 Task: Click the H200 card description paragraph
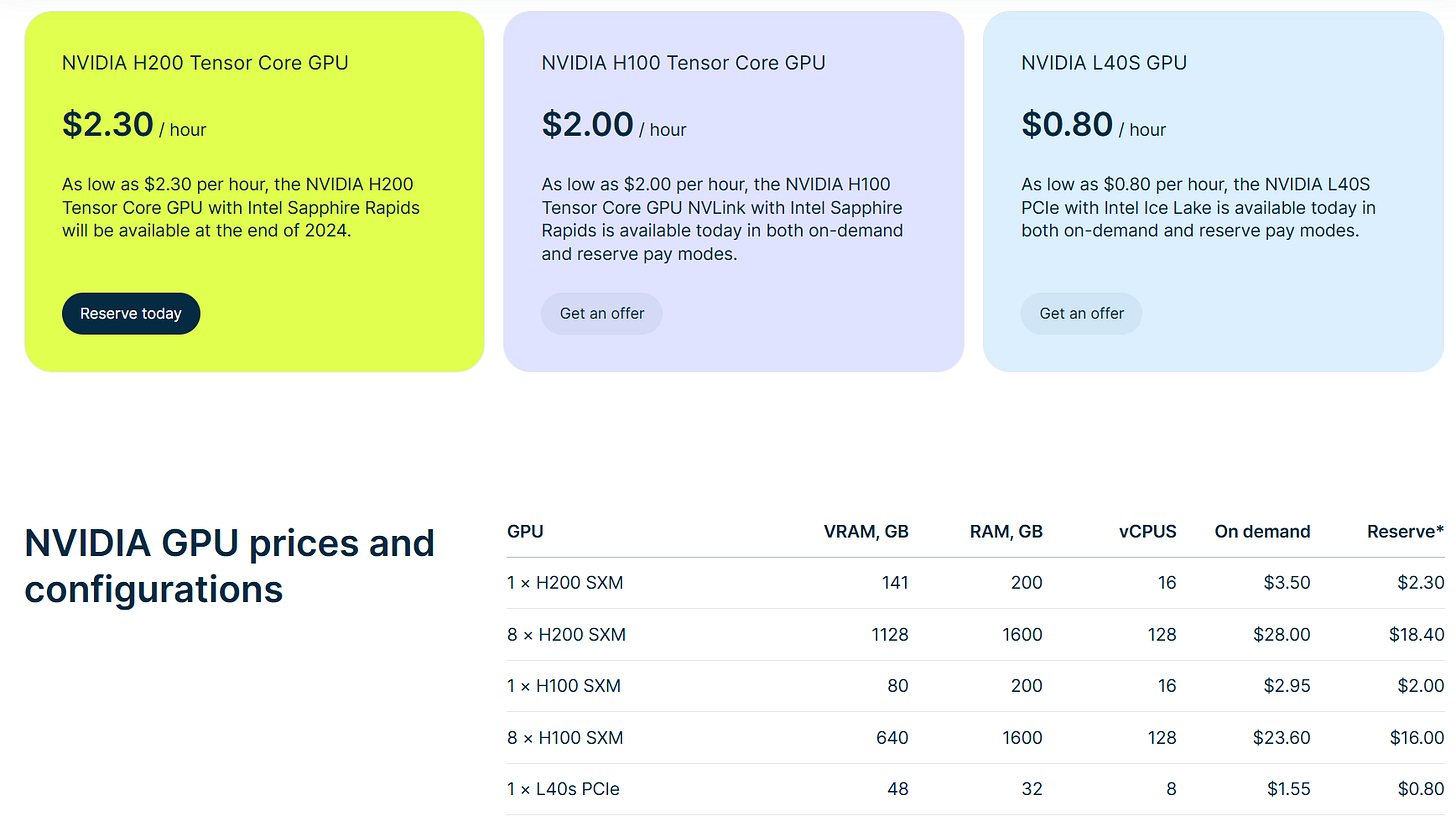[x=241, y=208]
